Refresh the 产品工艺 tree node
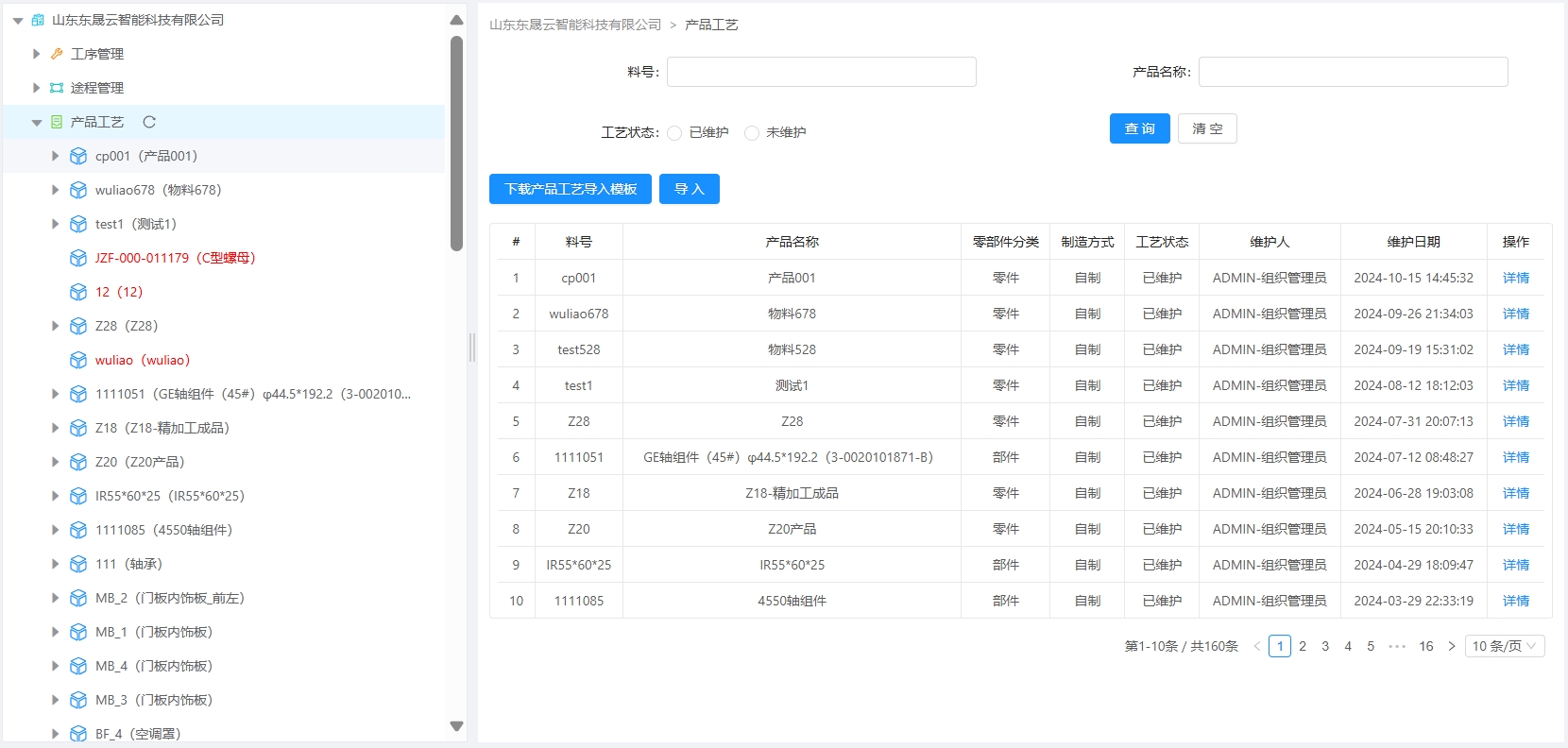Screen dimensions: 1568x748 pyautogui.click(x=149, y=122)
